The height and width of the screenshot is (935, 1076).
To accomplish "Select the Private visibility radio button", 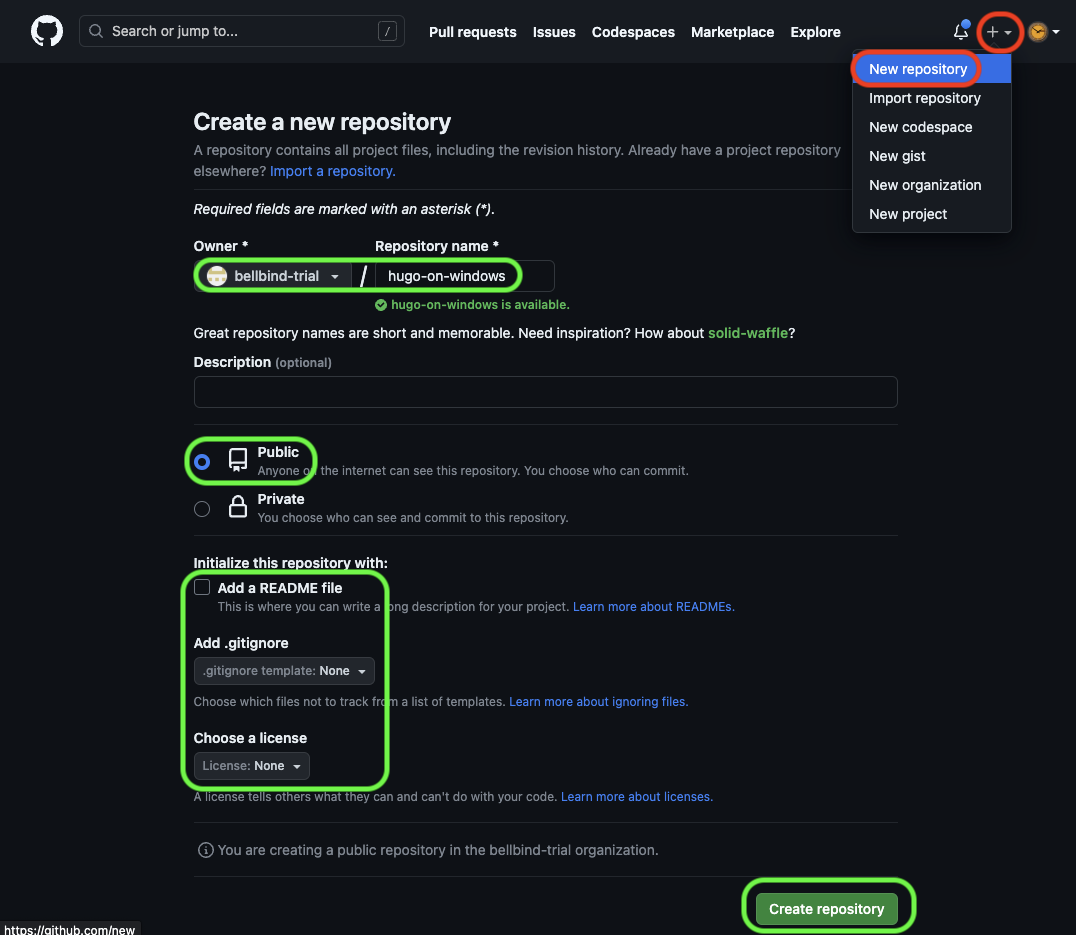I will (202, 508).
